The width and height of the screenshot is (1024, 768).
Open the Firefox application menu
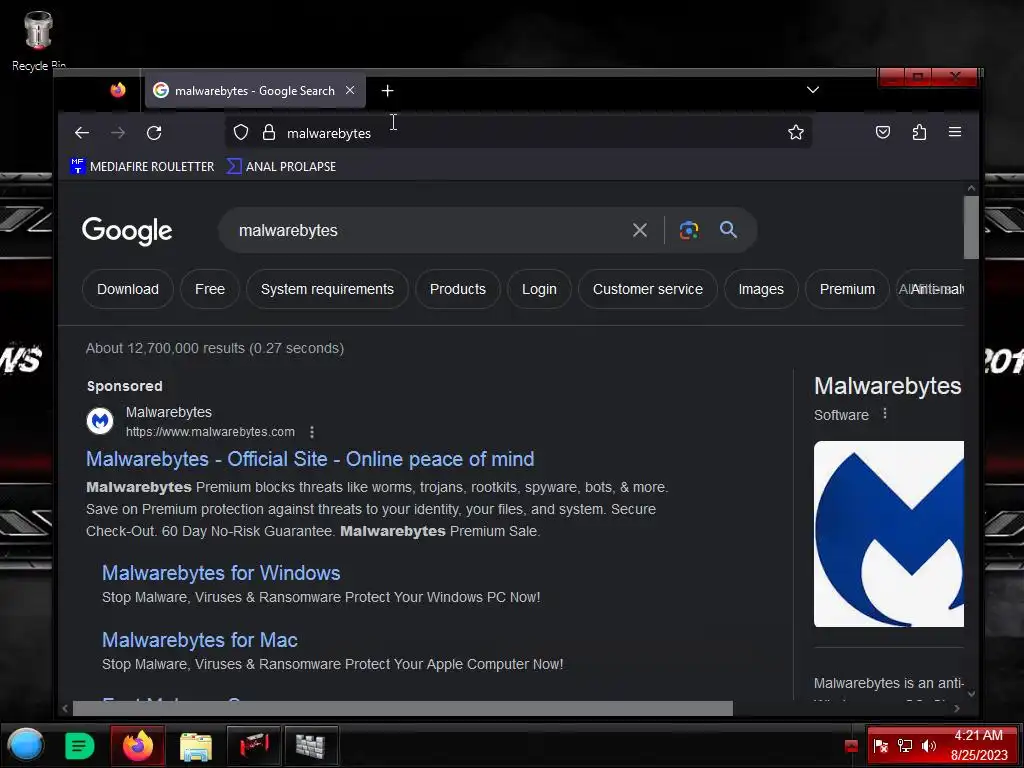955,132
